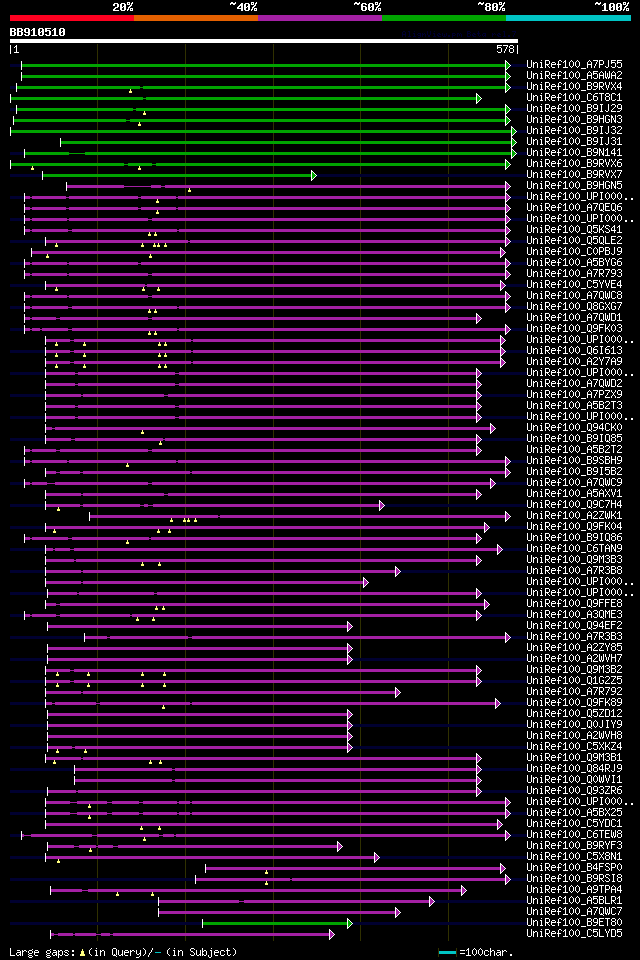The image size is (640, 960).
Task: Select hit UniRef100_A7QWC9
Action: (x=574, y=483)
